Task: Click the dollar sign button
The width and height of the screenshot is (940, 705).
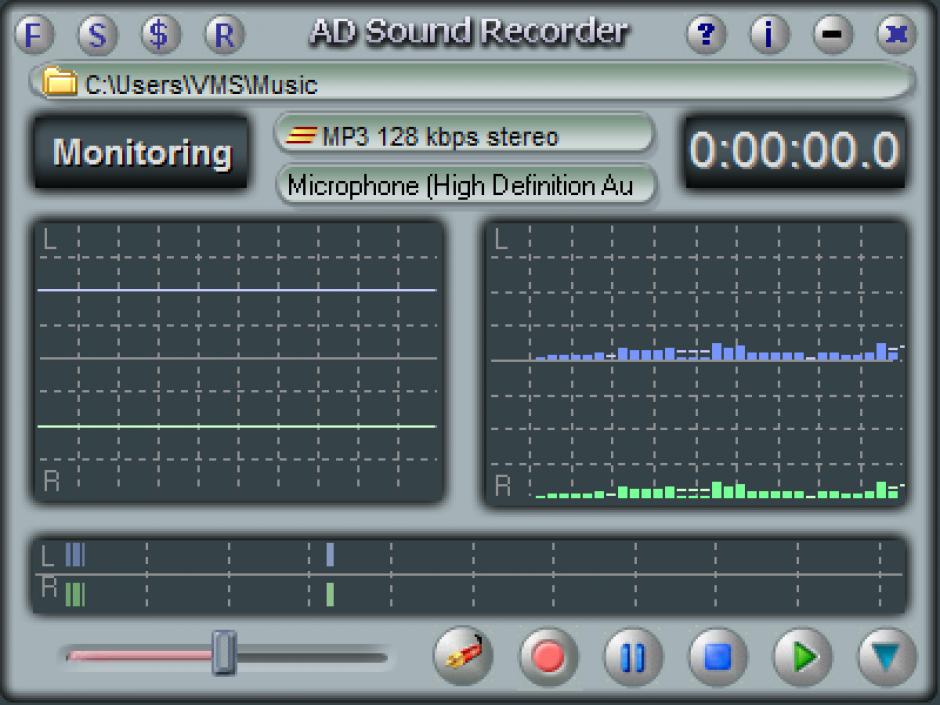Action: click(x=160, y=35)
